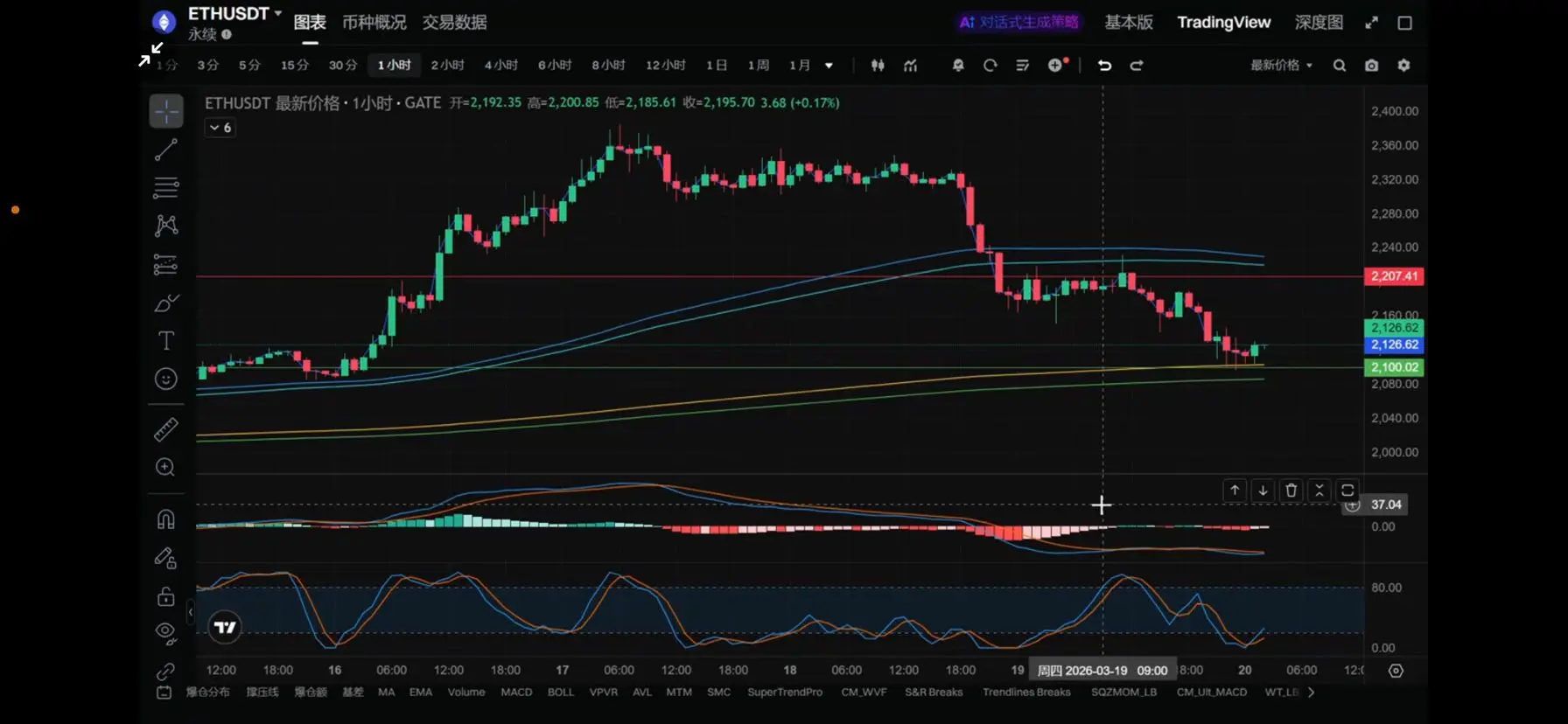Viewport: 1568px width, 724px height.
Task: Open symbol search magnifier icon
Action: (1340, 66)
